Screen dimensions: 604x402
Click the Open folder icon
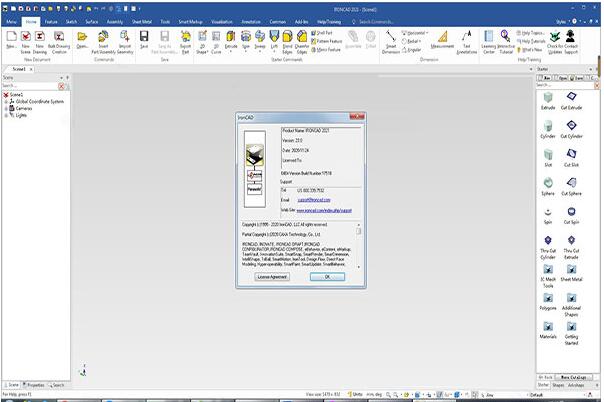[82, 37]
